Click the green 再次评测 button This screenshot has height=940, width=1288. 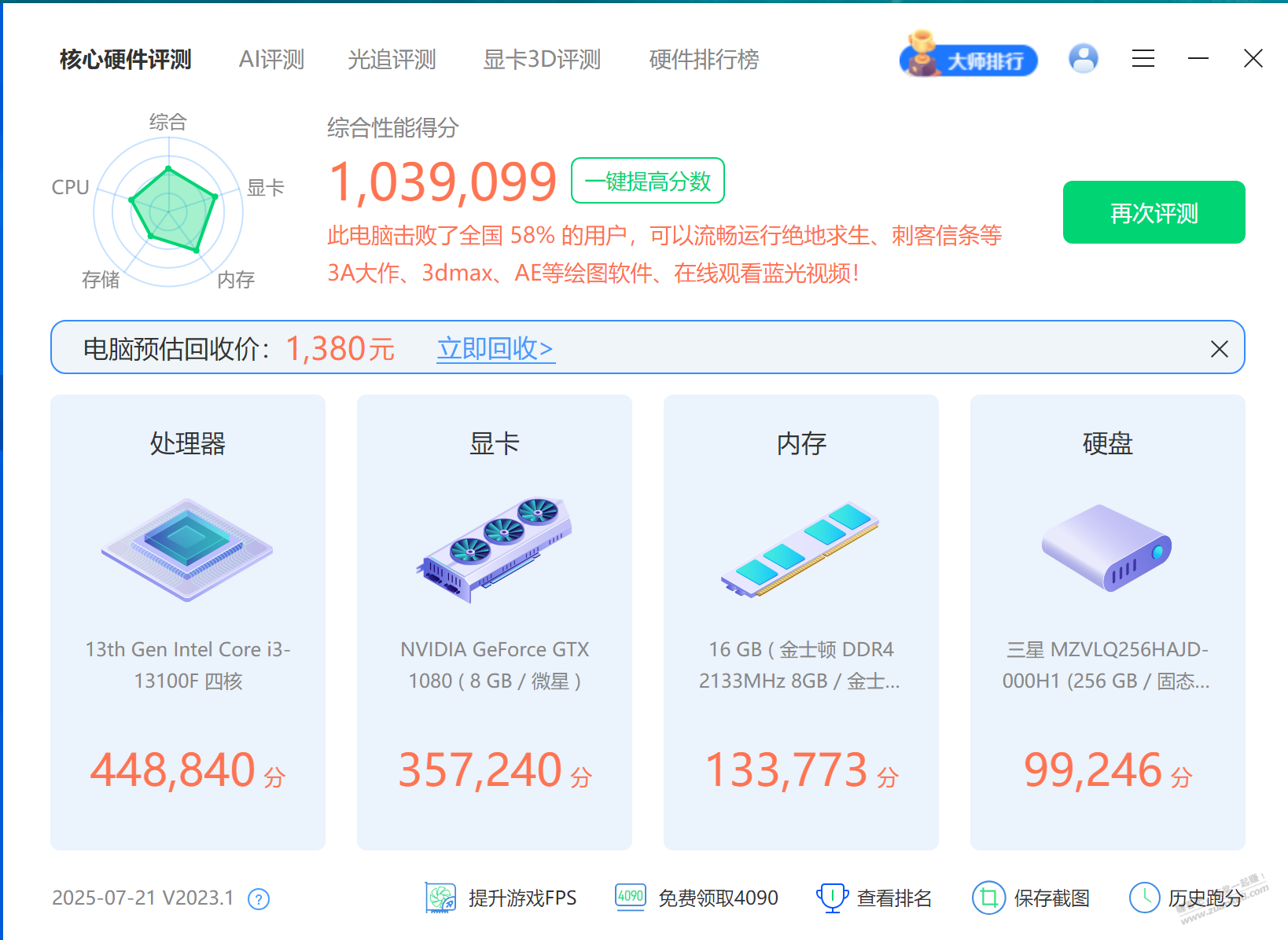click(1154, 212)
